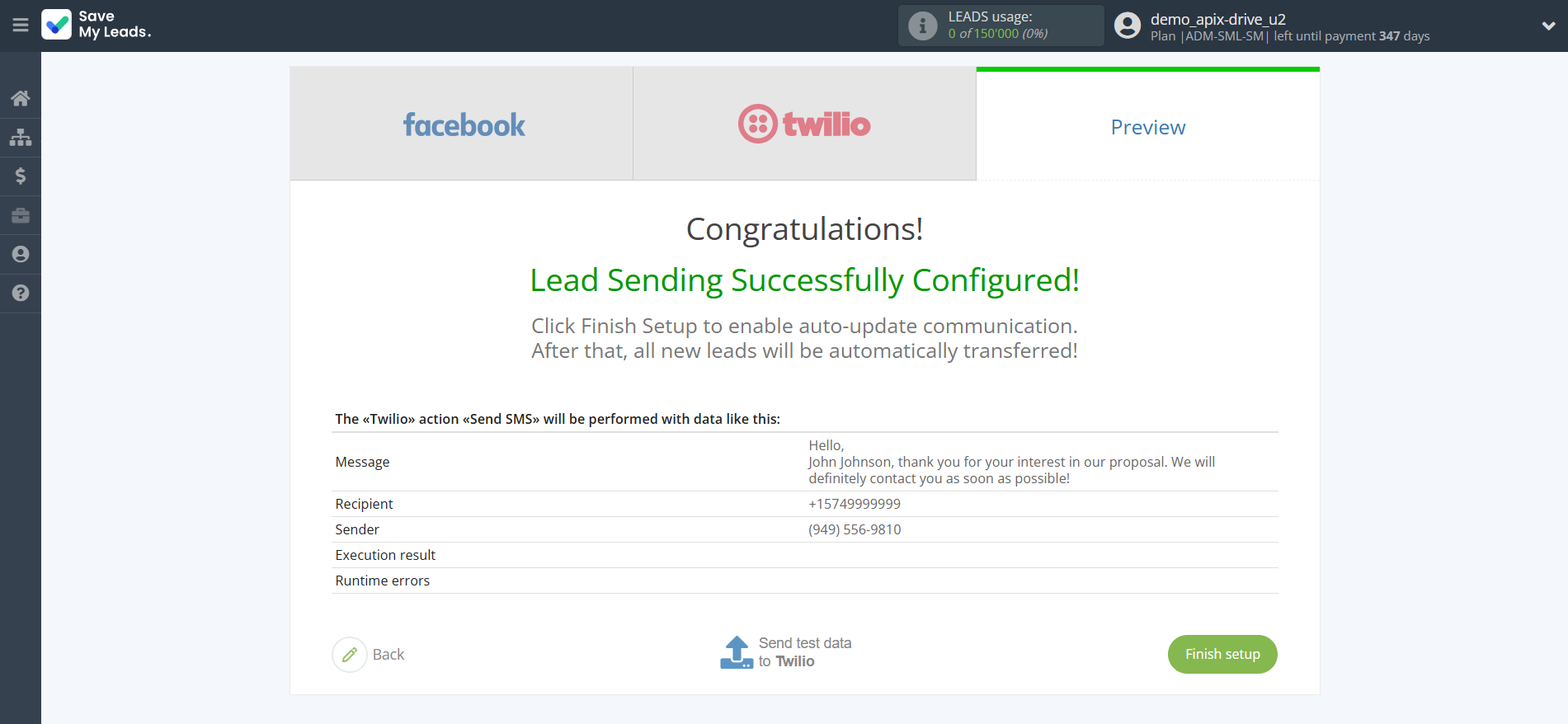Click the Save My Leads logo
The image size is (1568, 724).
[x=97, y=25]
